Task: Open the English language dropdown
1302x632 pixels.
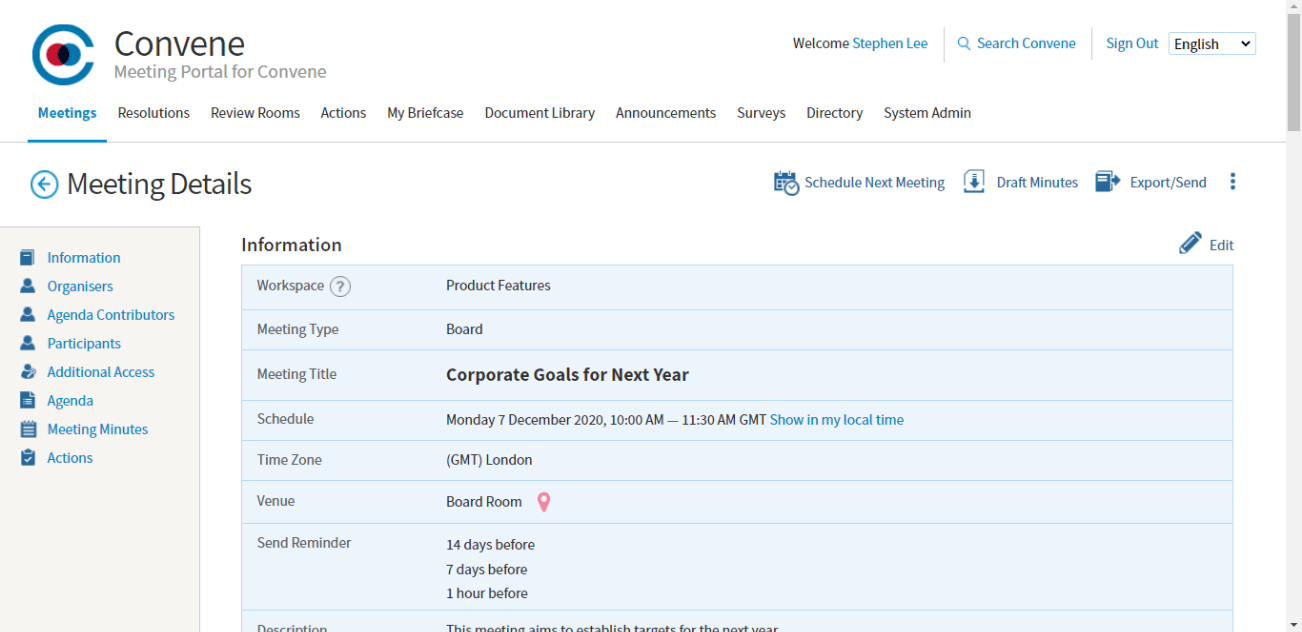Action: (x=1211, y=44)
